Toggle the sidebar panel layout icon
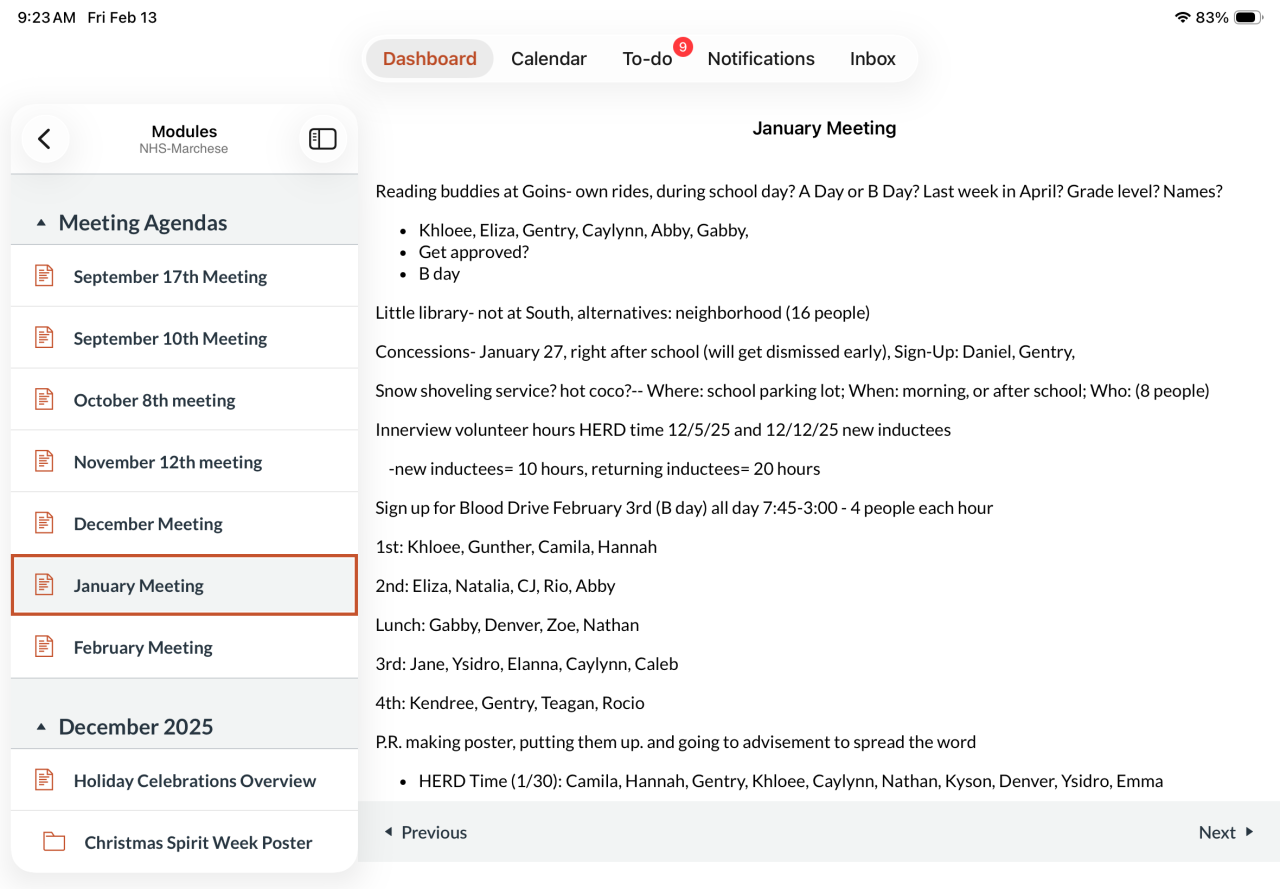Image resolution: width=1280 pixels, height=889 pixels. [x=322, y=139]
